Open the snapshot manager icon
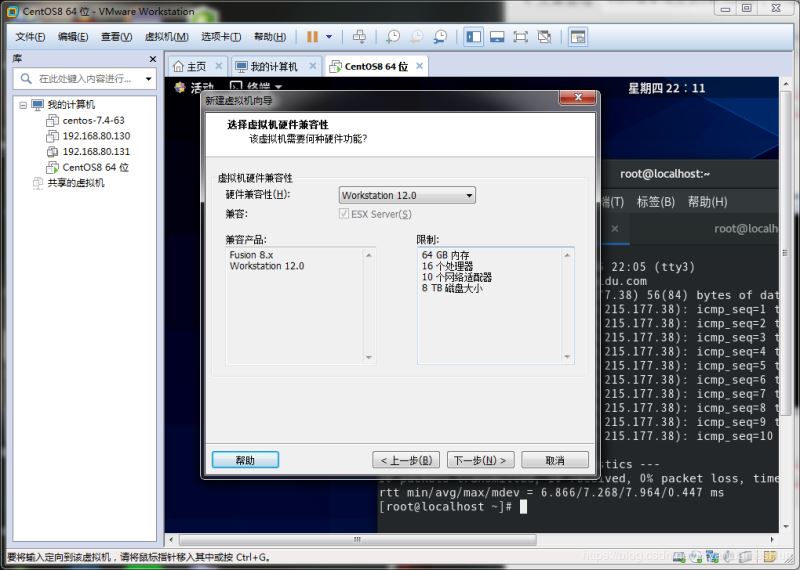The image size is (800, 570). click(441, 37)
